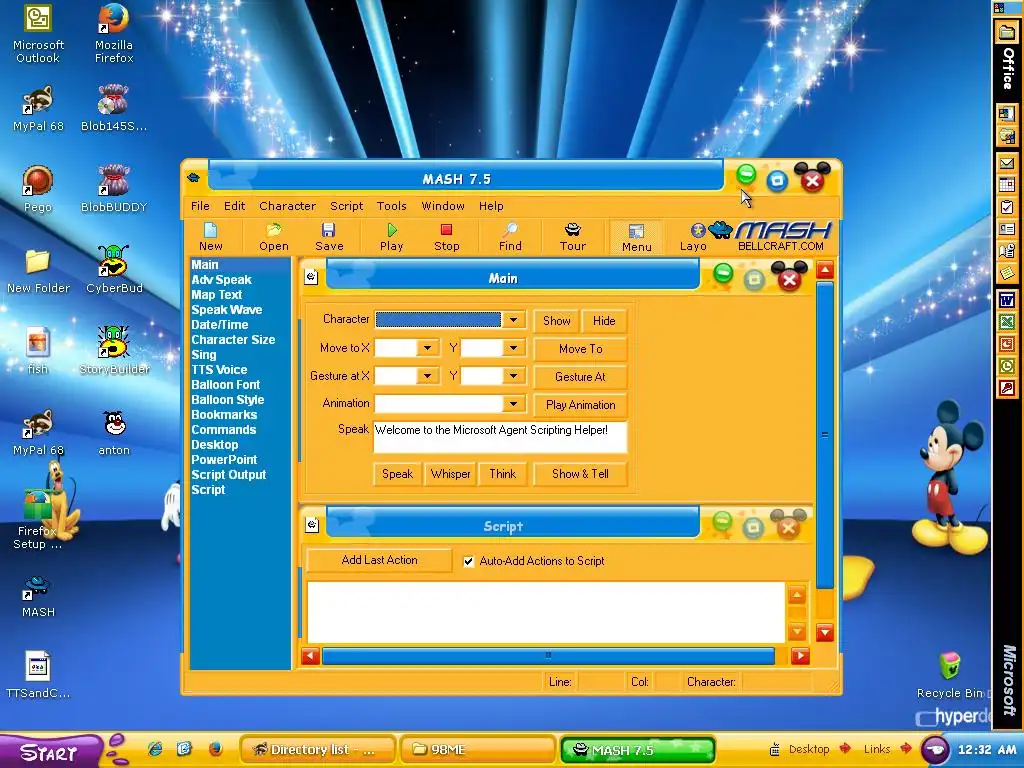Select Balloon Style in the sidebar list
The height and width of the screenshot is (768, 1024).
(227, 400)
